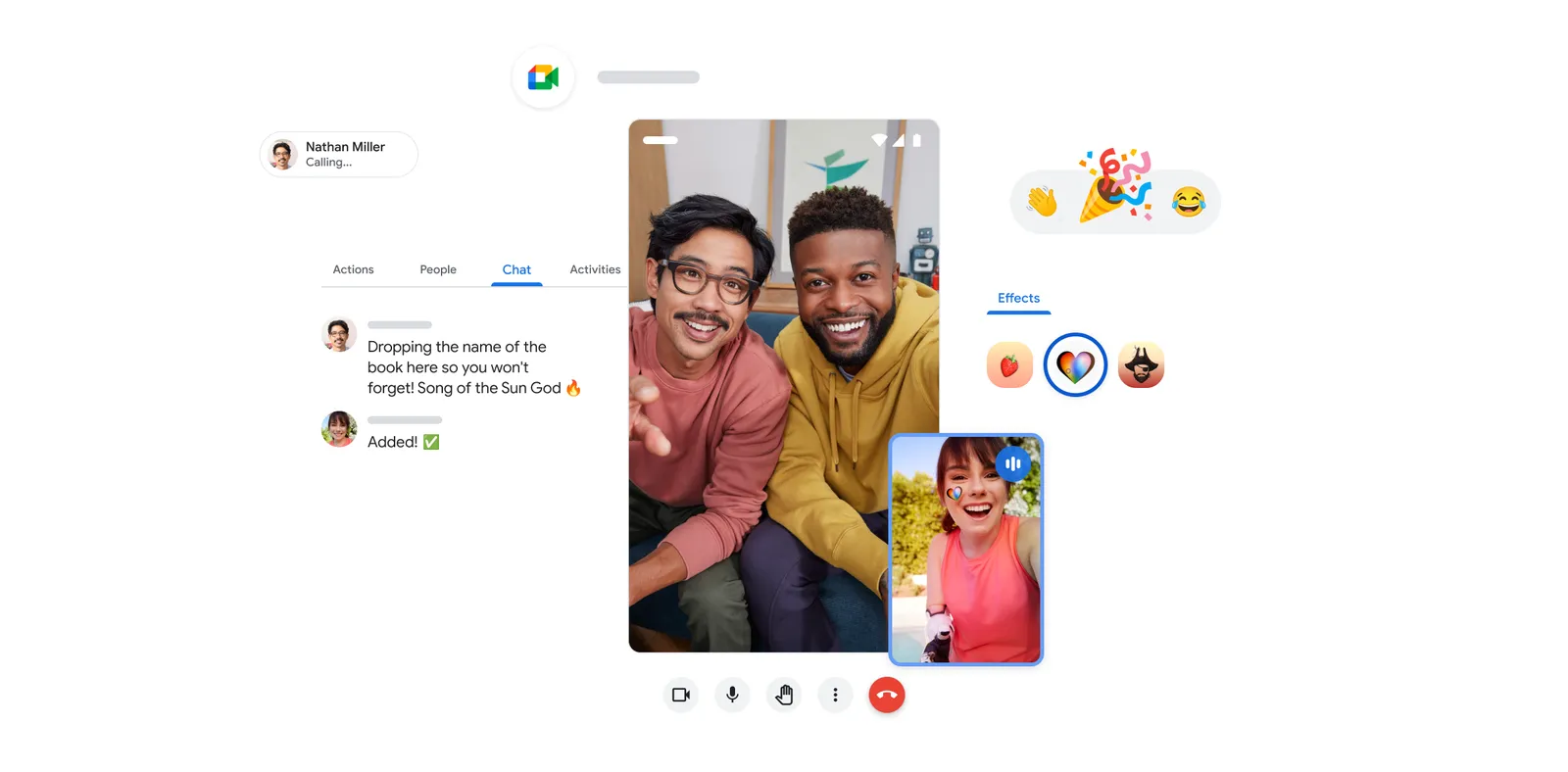This screenshot has height=772, width=1568.
Task: Raise your hand in the call
Action: tap(784, 695)
